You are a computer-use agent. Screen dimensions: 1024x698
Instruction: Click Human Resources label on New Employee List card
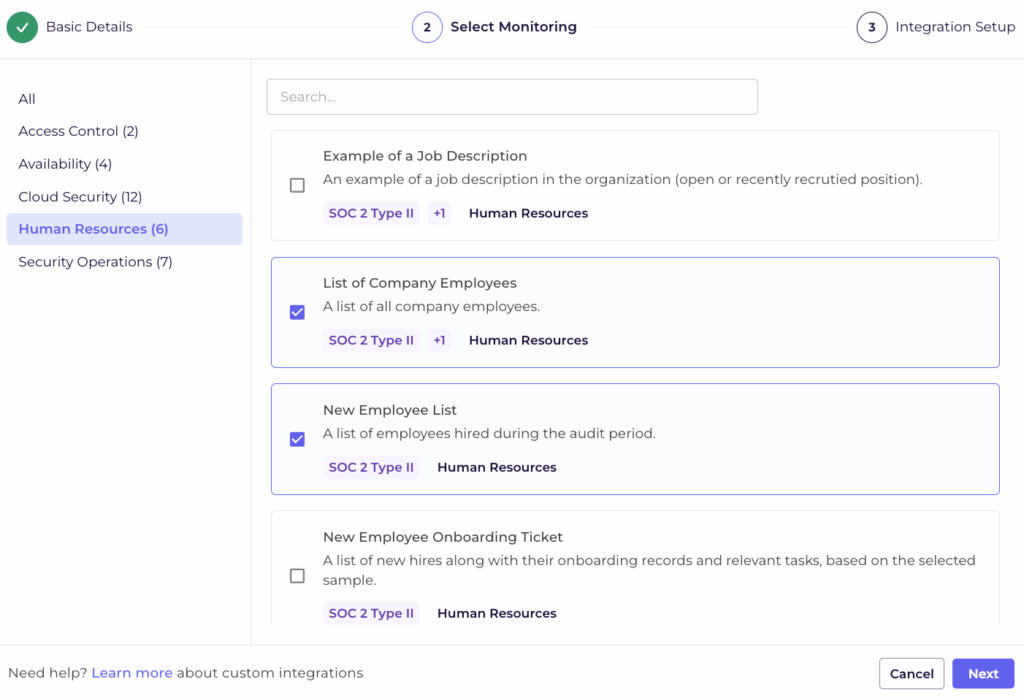tap(497, 468)
